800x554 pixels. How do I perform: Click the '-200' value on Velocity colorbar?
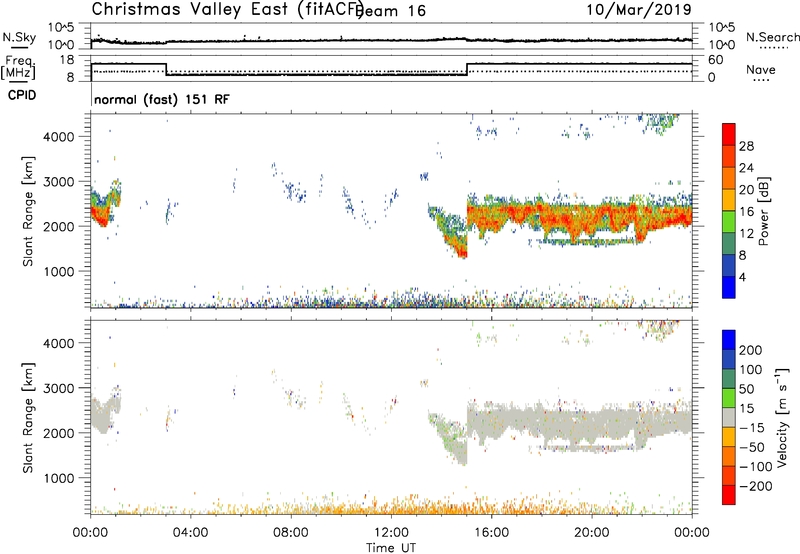756,486
